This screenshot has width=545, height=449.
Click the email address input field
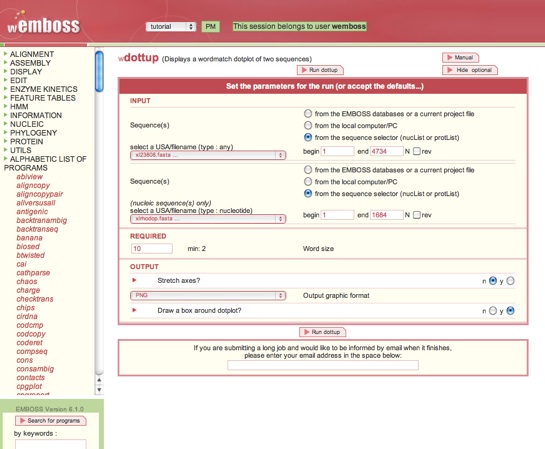[x=323, y=365]
